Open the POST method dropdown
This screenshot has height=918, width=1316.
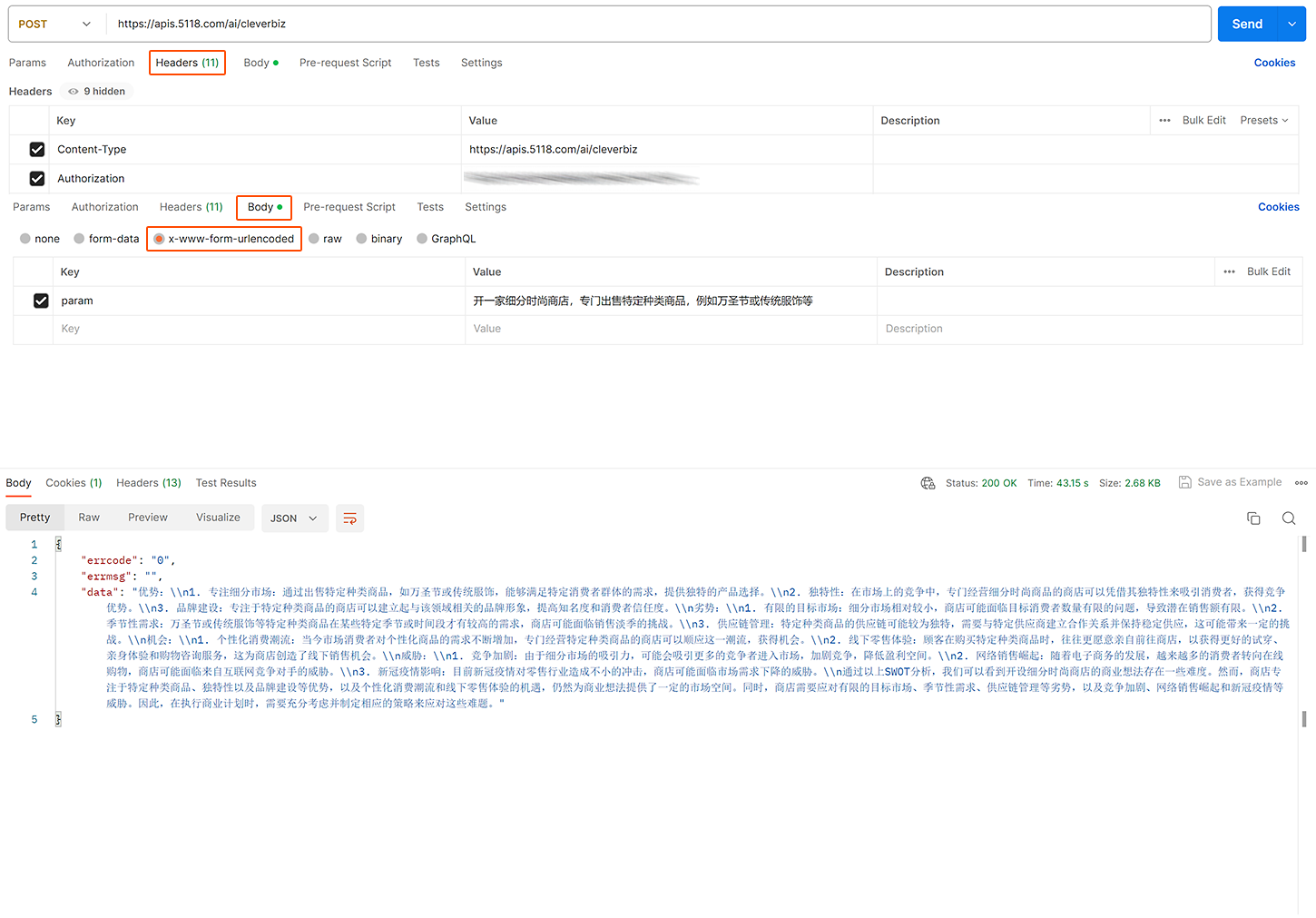[x=54, y=25]
